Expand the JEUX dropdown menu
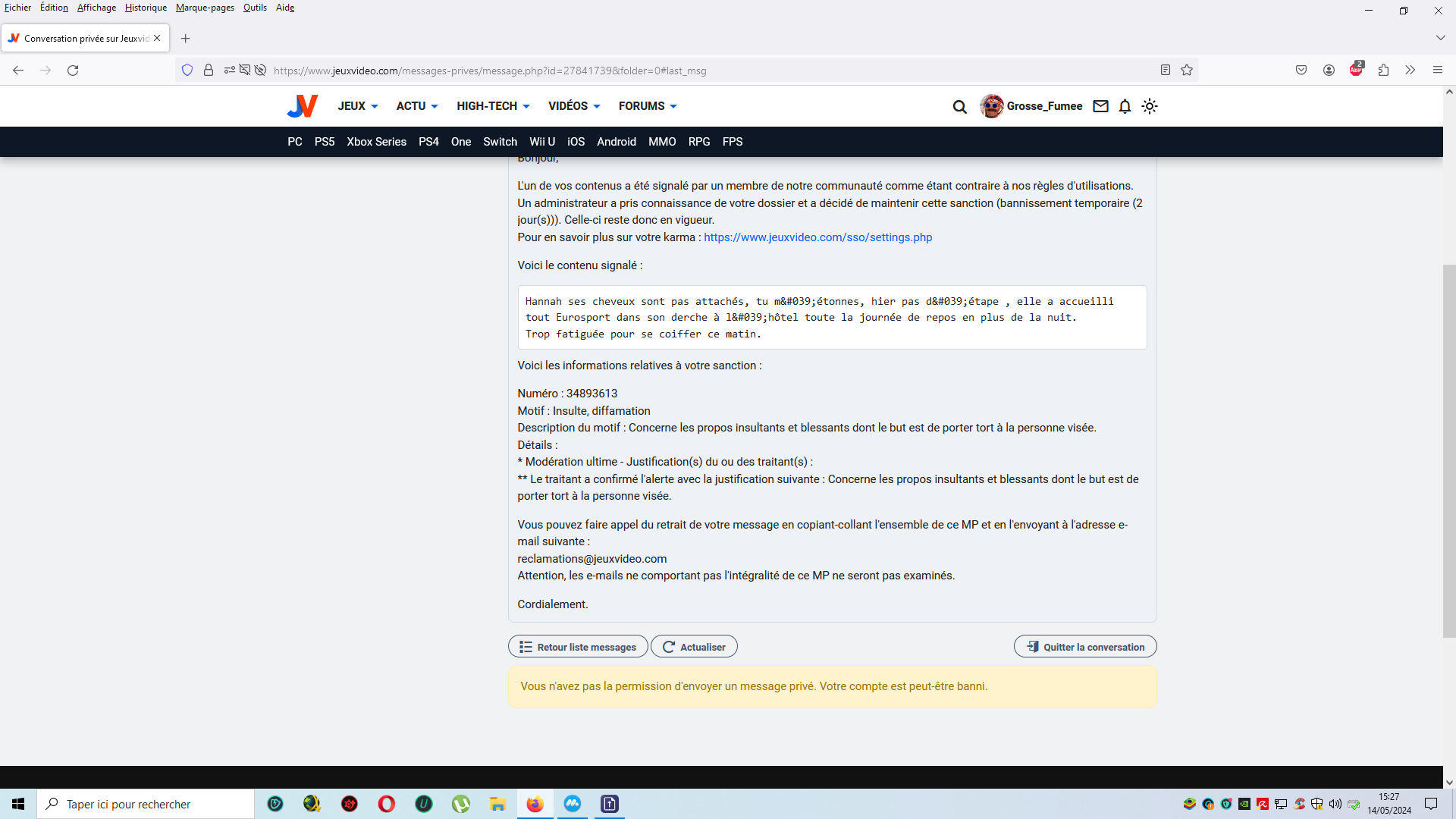The image size is (1456, 819). 357,106
